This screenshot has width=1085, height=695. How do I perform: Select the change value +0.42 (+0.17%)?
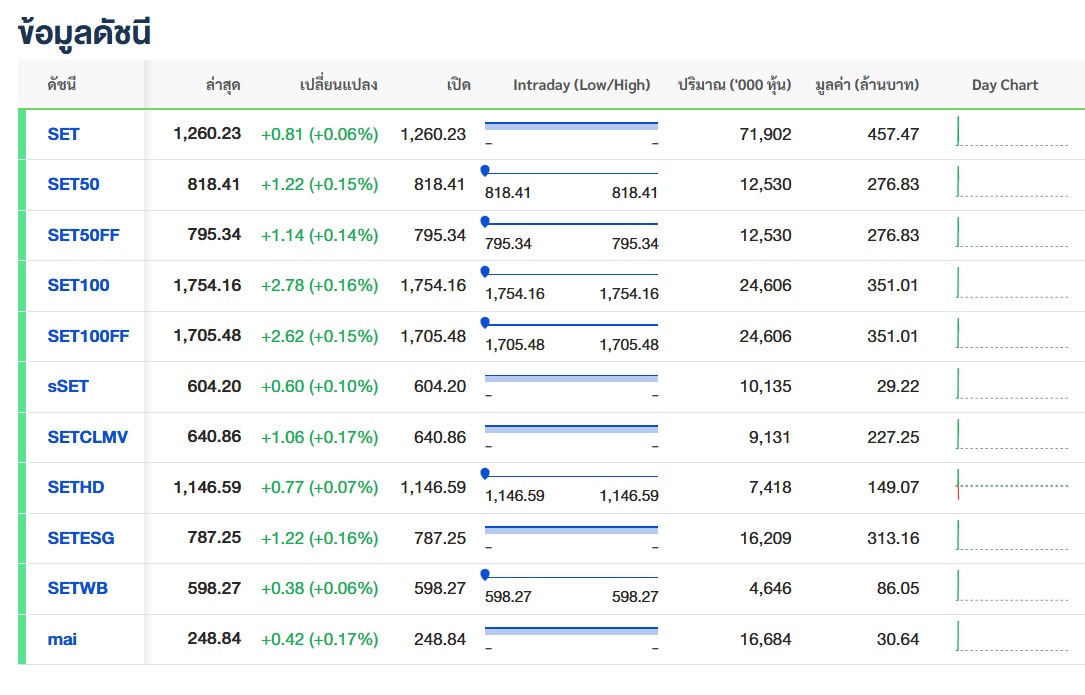pos(320,640)
